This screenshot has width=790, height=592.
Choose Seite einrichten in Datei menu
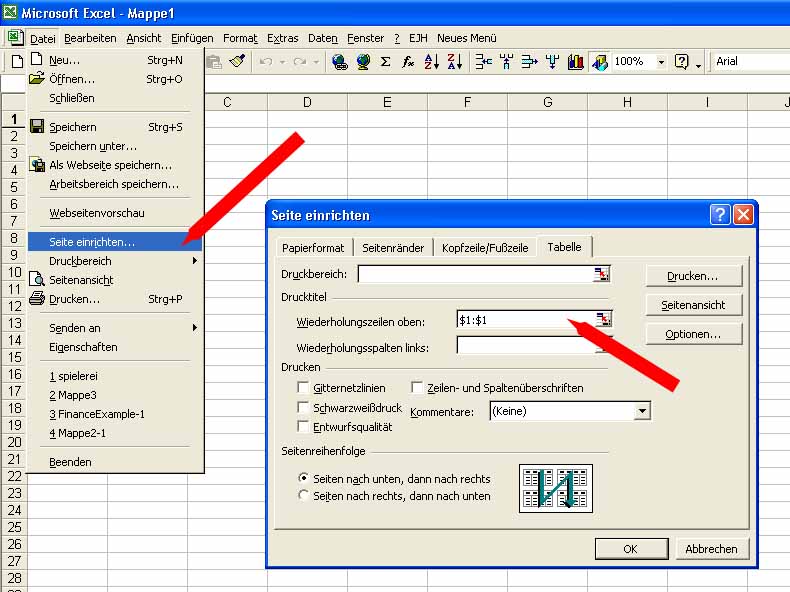(x=115, y=242)
